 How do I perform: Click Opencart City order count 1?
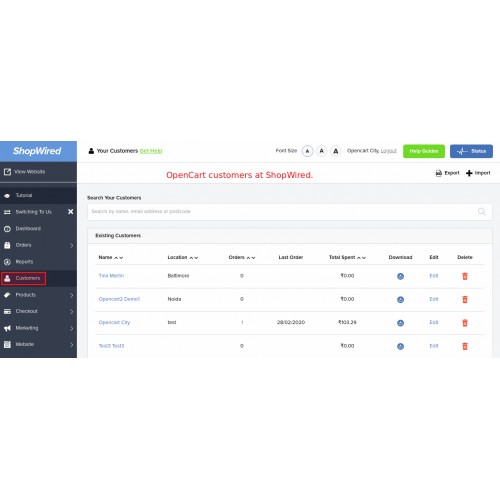pyautogui.click(x=242, y=322)
